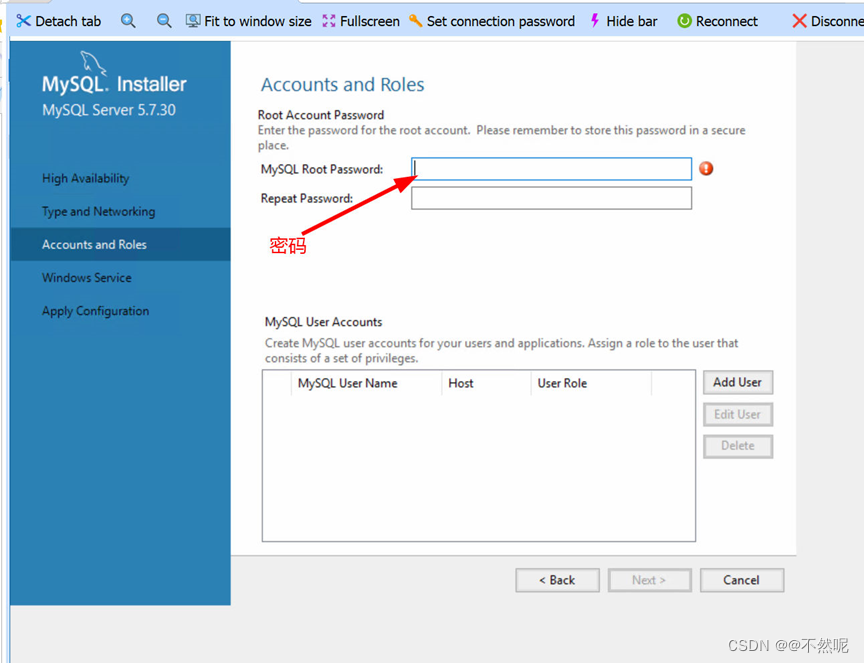Click the User Role column header

[x=591, y=384]
